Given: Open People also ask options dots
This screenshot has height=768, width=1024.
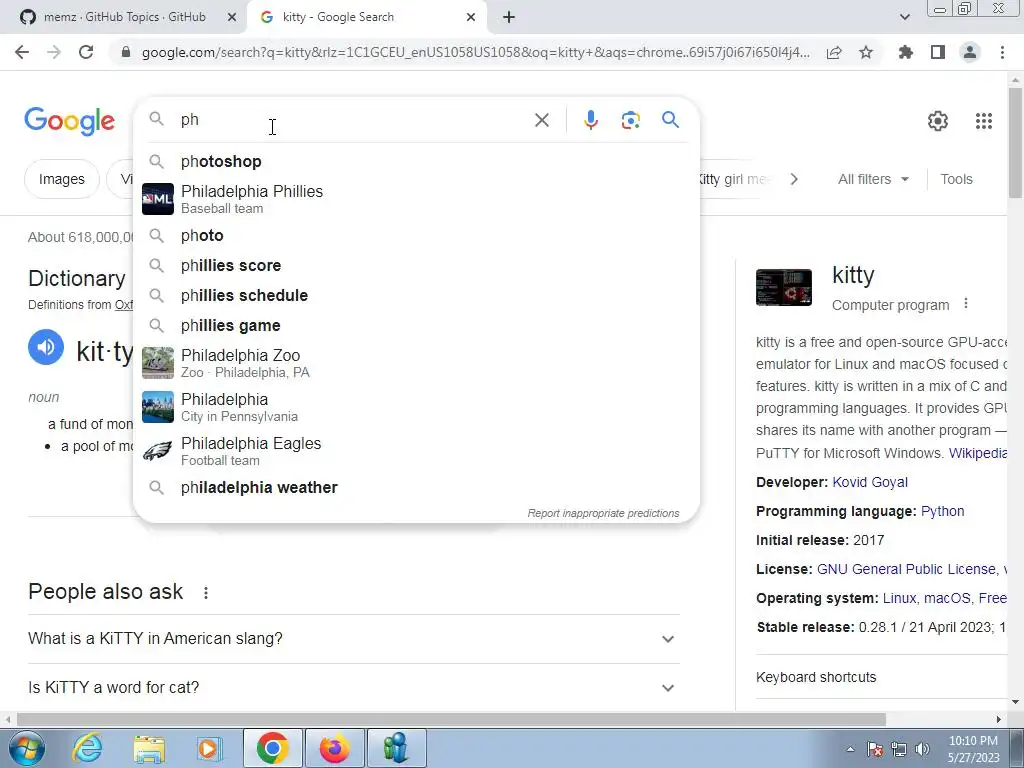Looking at the screenshot, I should pyautogui.click(x=206, y=593).
